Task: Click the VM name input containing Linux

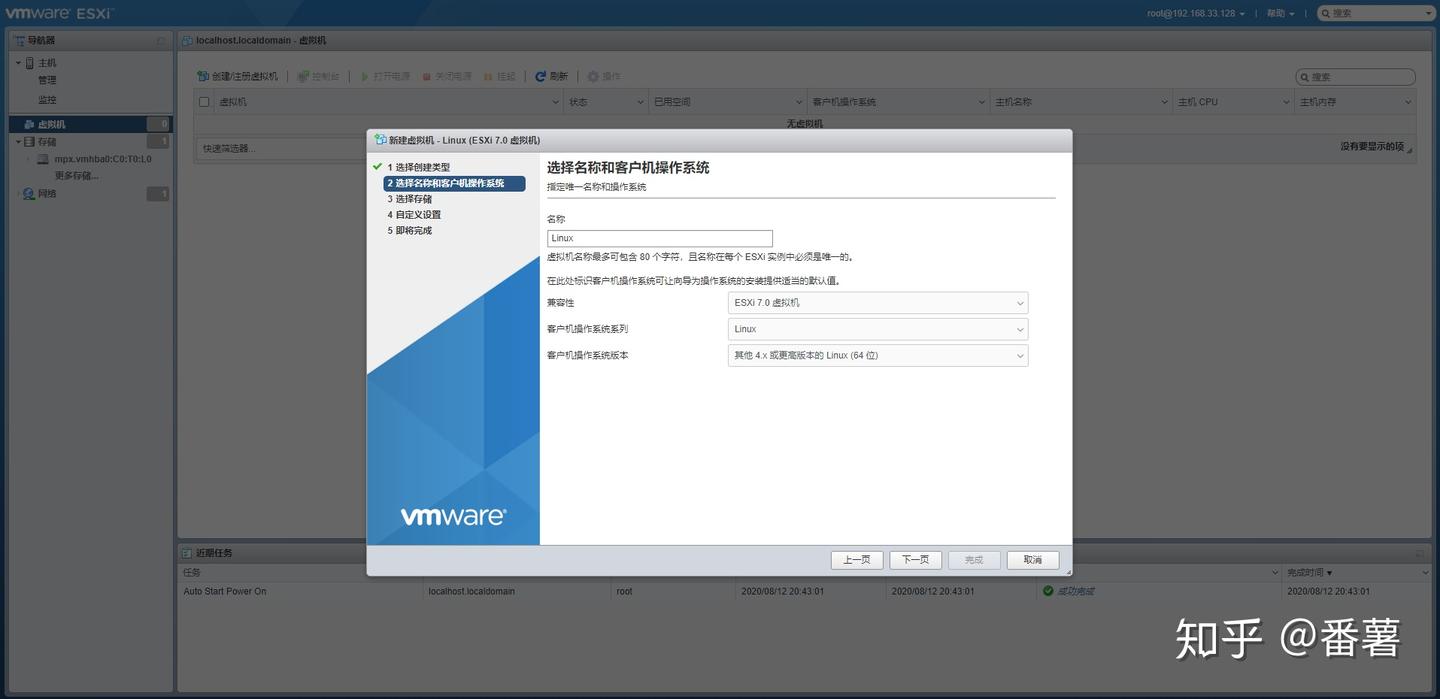Action: pyautogui.click(x=659, y=237)
